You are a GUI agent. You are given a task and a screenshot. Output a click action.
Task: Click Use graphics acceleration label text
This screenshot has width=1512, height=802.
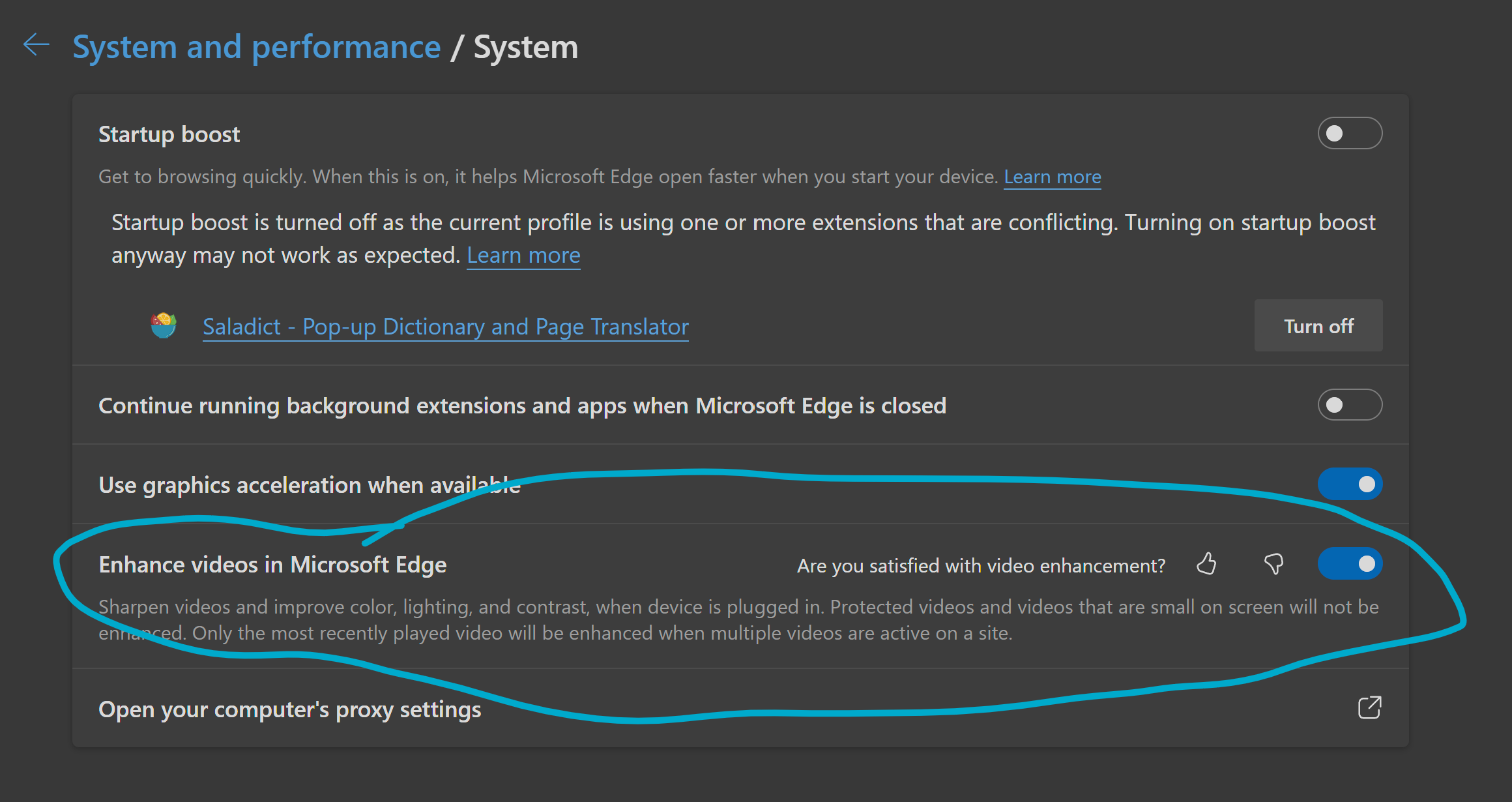coord(309,485)
